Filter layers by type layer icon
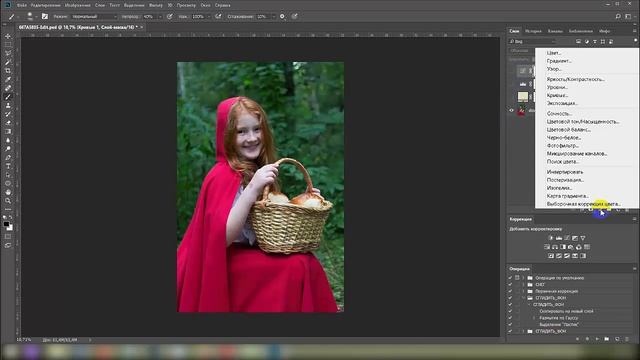Screen dimensions: 640x360 pos(595,42)
